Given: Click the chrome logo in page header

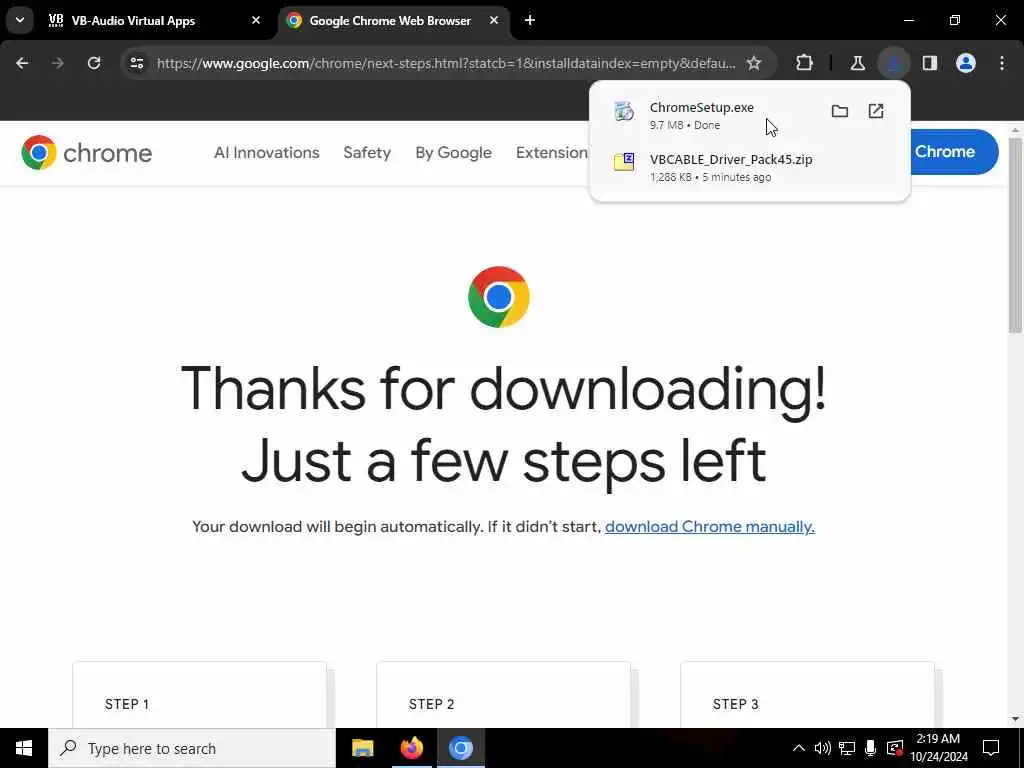Looking at the screenshot, I should pos(86,153).
